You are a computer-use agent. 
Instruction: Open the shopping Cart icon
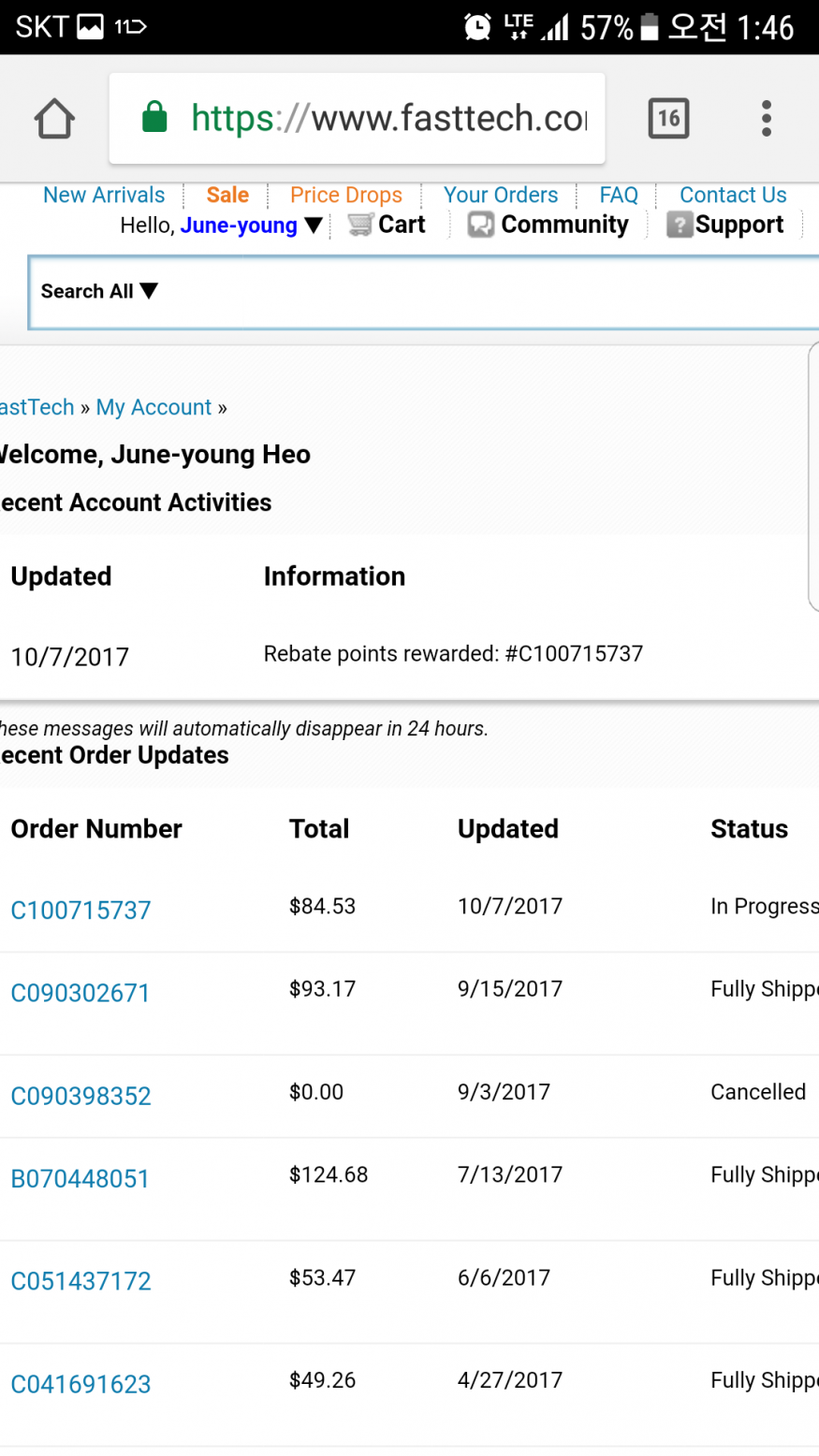tap(360, 225)
